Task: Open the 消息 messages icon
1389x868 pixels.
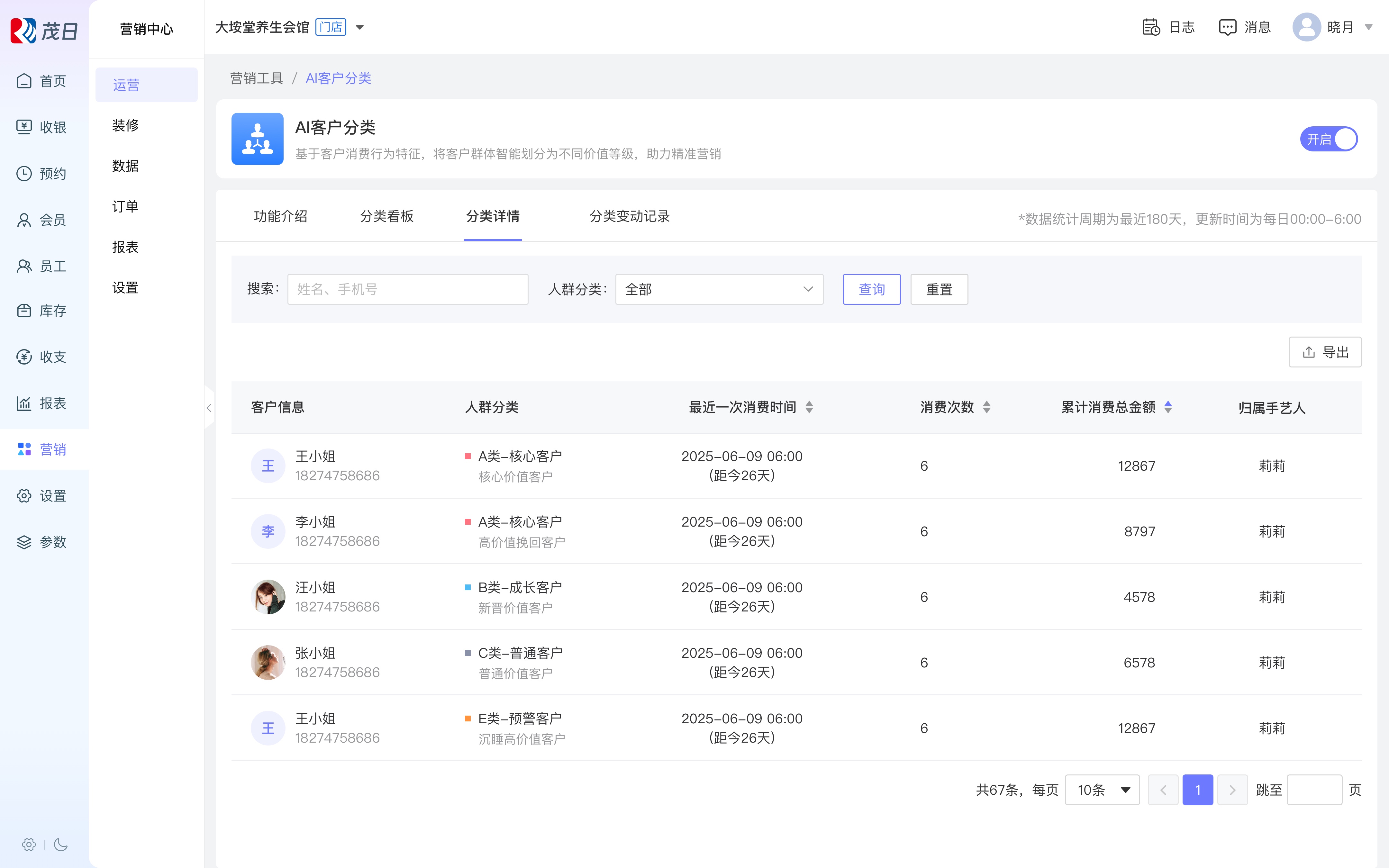Action: (1227, 27)
